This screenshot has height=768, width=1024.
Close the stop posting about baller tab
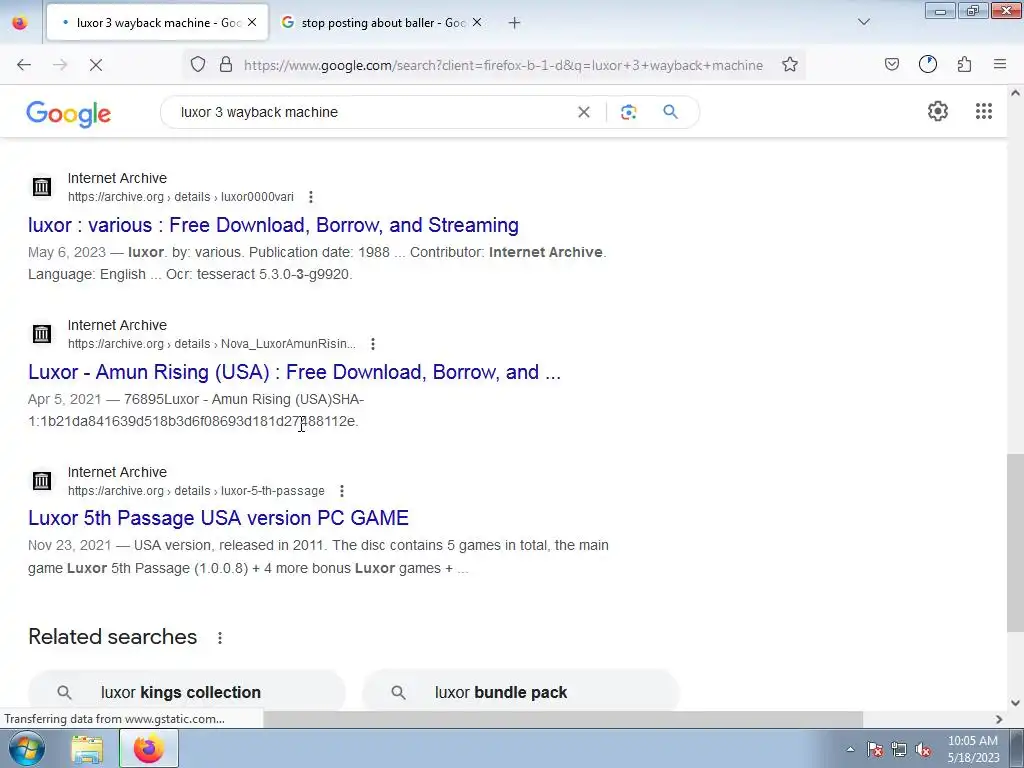477,22
